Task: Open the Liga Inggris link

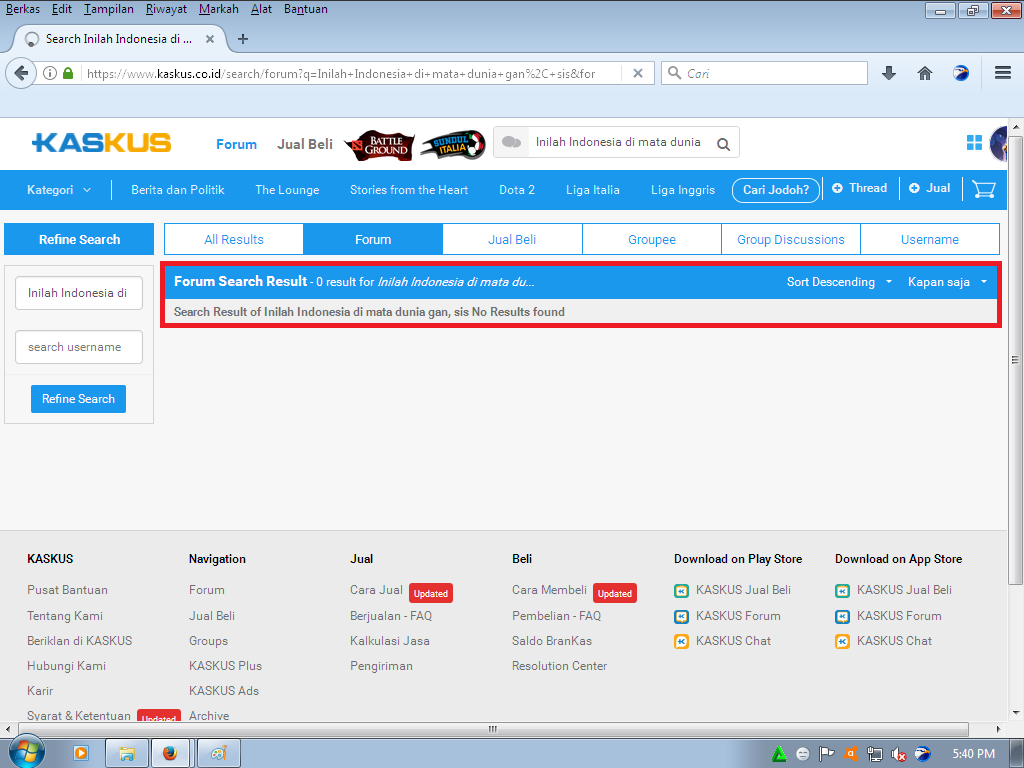Action: coord(682,190)
